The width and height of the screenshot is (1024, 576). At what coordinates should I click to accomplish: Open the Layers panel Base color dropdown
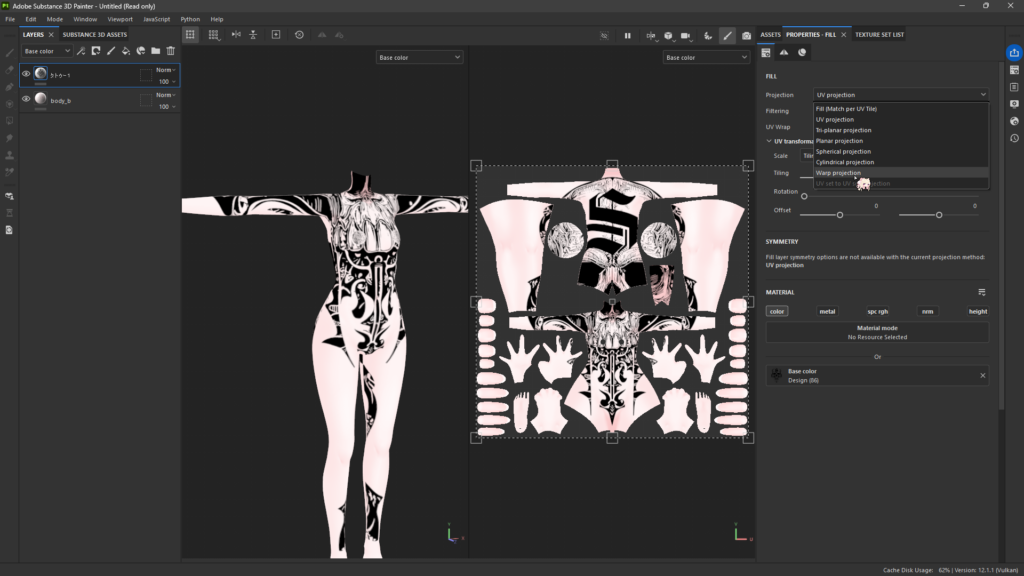[46, 51]
